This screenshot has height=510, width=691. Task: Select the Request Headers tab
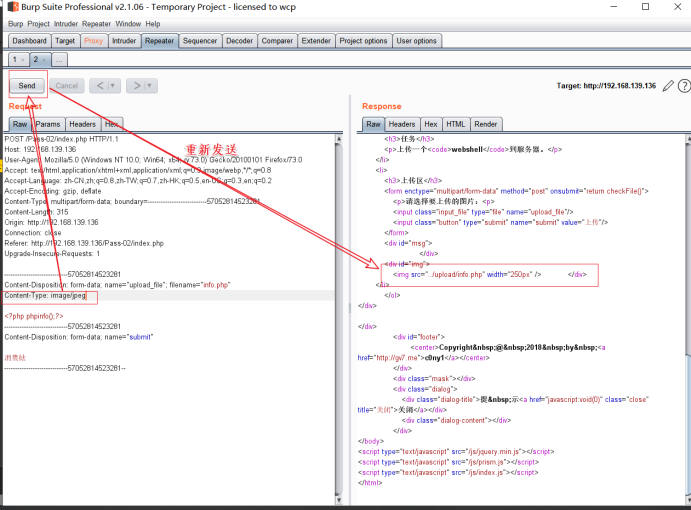point(82,124)
